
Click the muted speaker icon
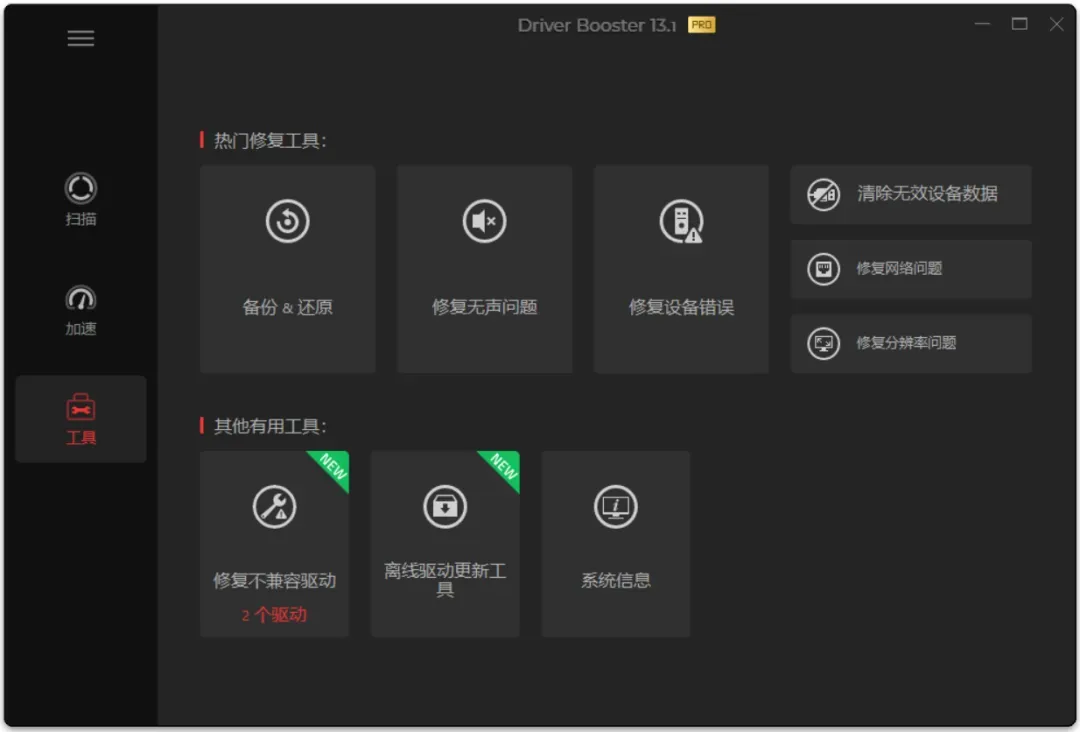(484, 221)
